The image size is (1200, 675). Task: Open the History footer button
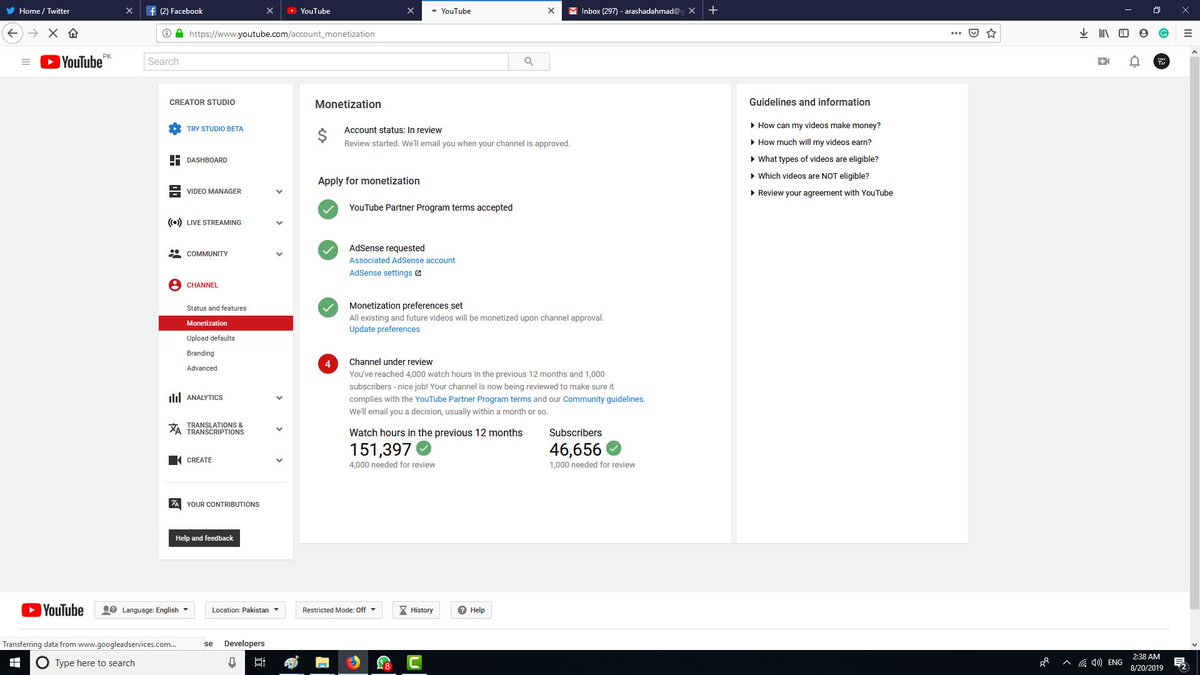(416, 610)
